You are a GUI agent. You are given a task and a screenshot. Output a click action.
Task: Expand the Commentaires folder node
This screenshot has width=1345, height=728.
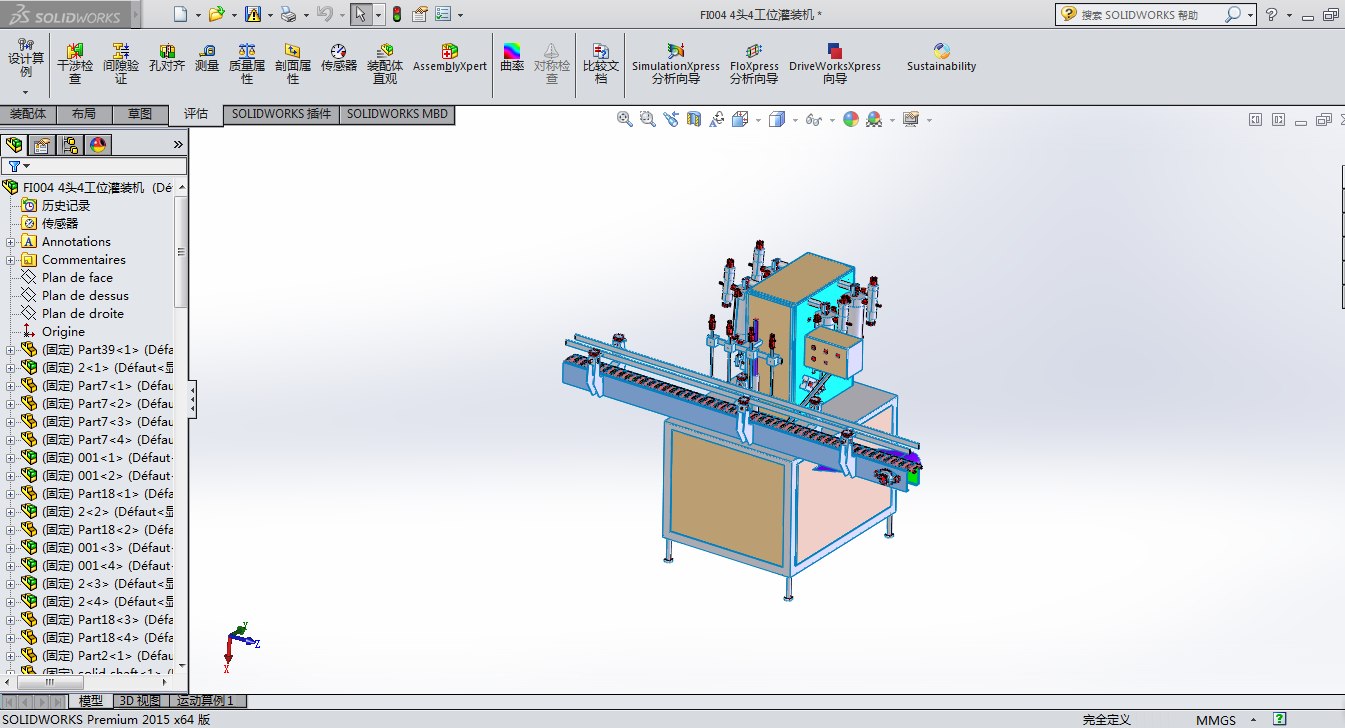coord(11,260)
